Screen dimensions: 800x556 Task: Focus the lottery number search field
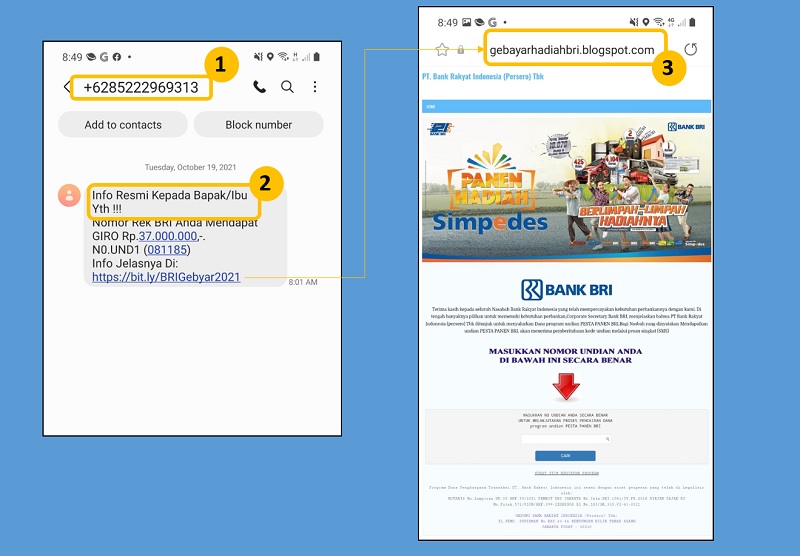pos(566,439)
